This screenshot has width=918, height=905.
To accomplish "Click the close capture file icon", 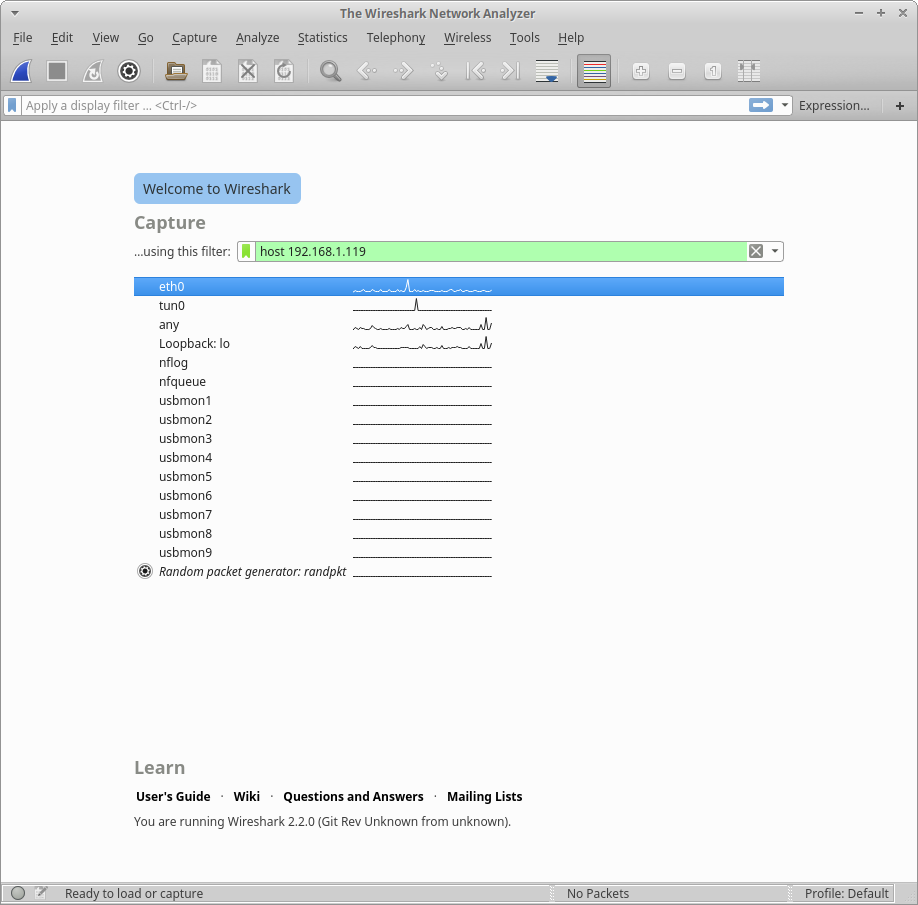I will coord(248,71).
